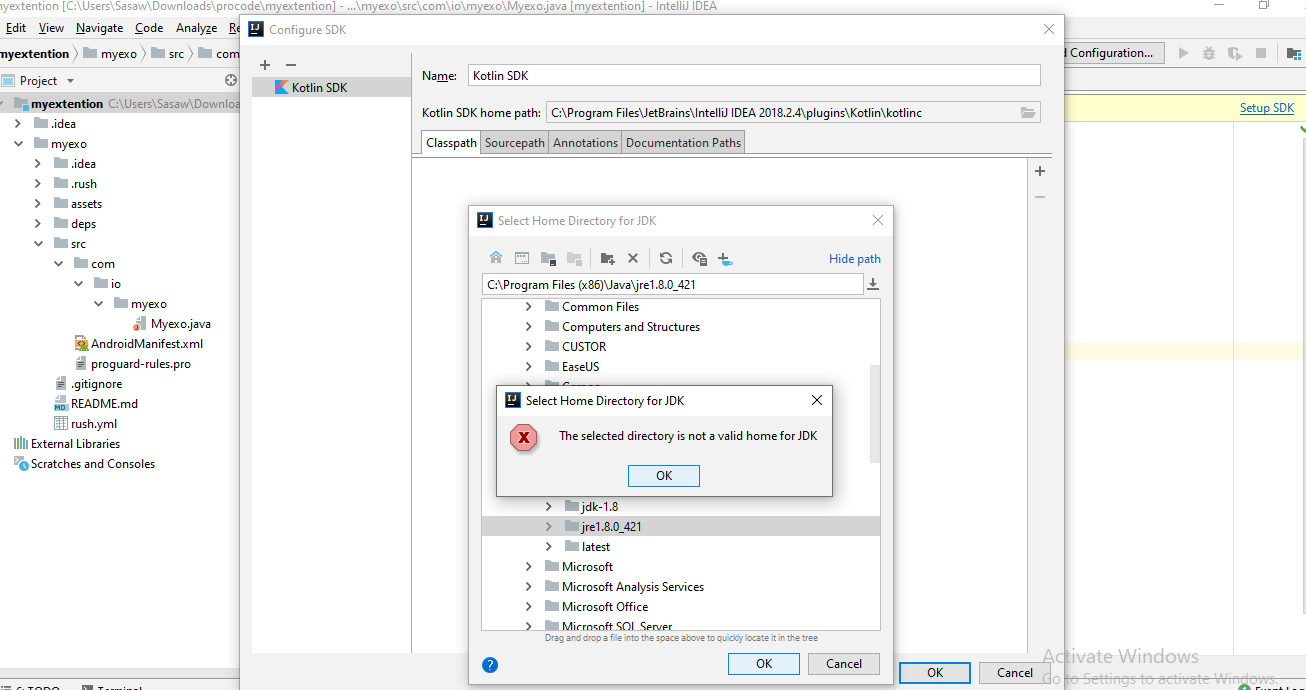Click the Hide path link
Image resolution: width=1306 pixels, height=690 pixels.
click(x=855, y=259)
